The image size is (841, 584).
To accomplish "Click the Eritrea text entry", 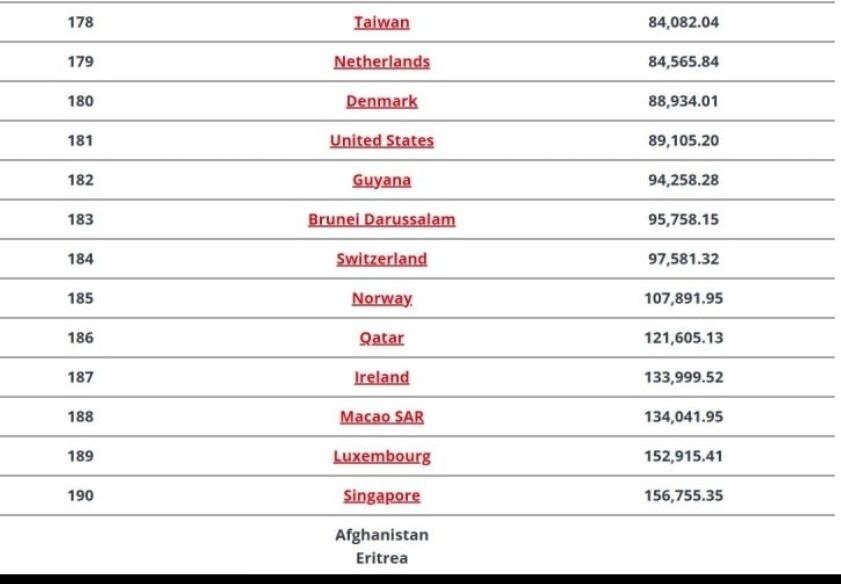I will [381, 558].
